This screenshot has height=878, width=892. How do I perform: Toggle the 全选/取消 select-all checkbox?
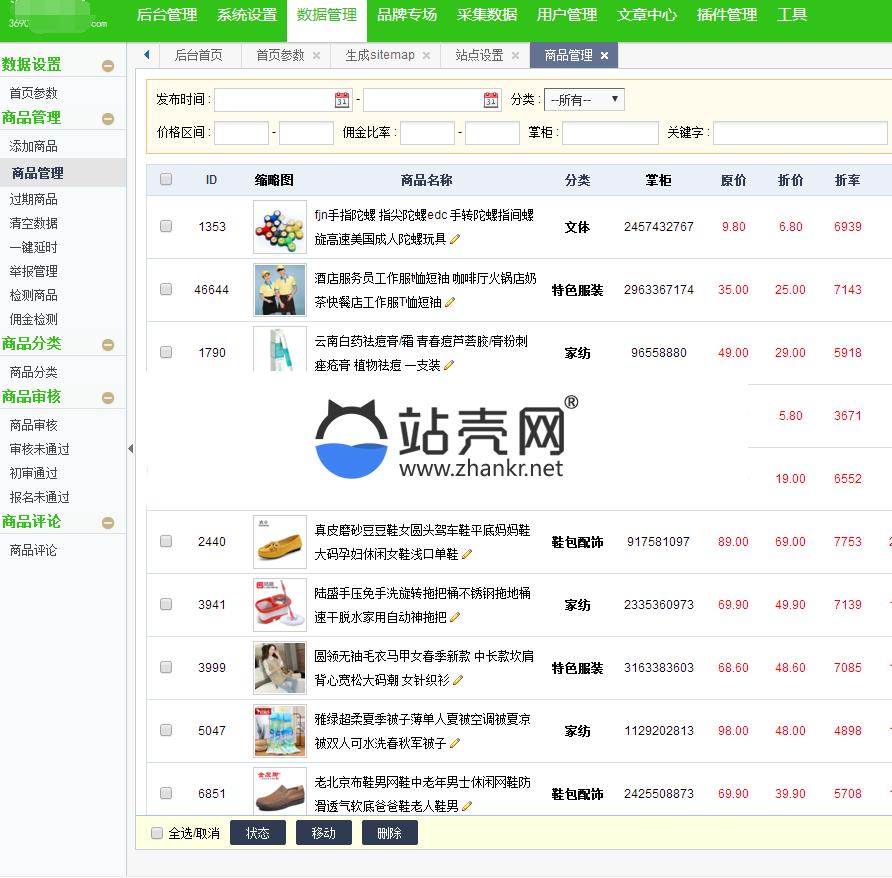(157, 833)
